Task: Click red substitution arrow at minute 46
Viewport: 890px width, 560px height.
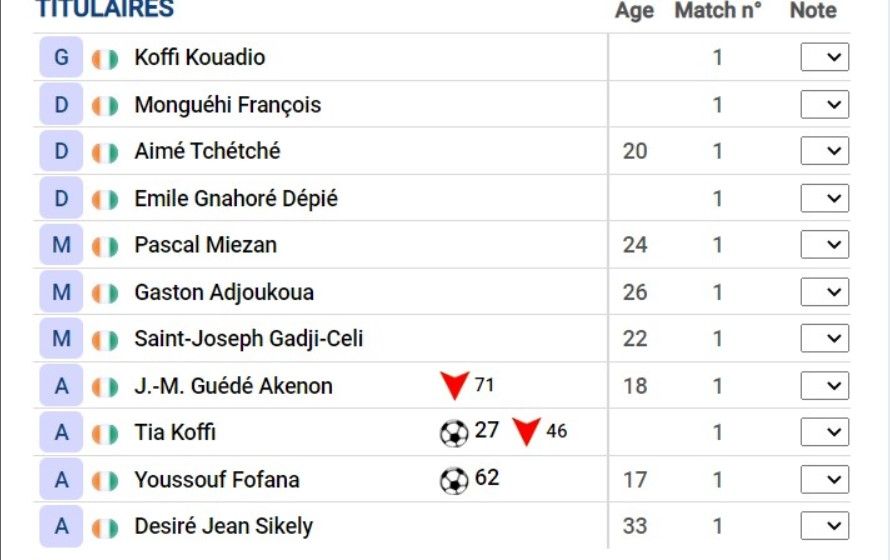Action: [x=526, y=432]
